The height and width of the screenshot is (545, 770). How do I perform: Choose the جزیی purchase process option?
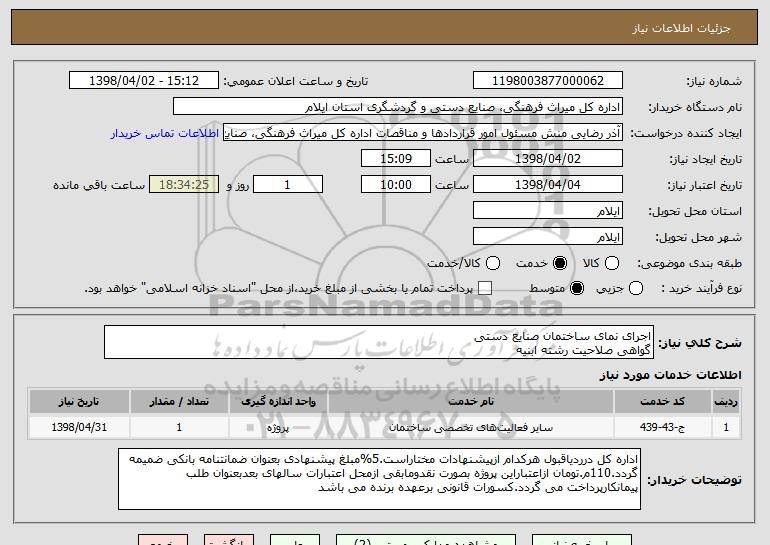coord(635,288)
